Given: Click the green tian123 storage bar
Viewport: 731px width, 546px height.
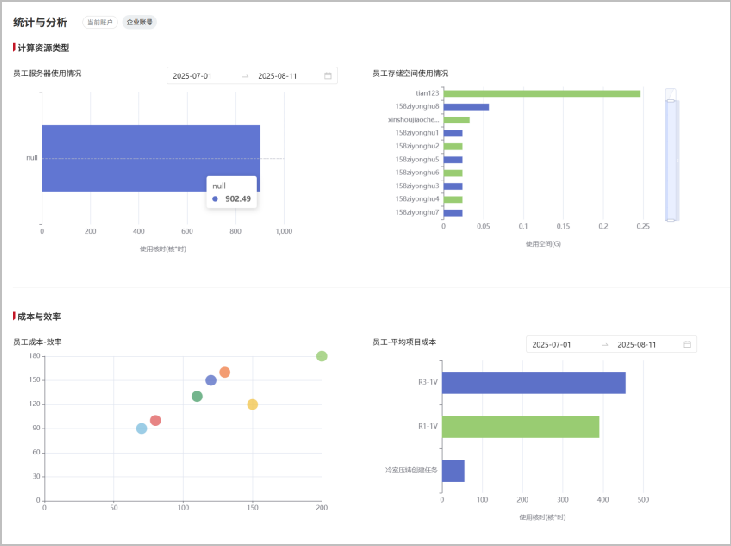Looking at the screenshot, I should click(541, 94).
